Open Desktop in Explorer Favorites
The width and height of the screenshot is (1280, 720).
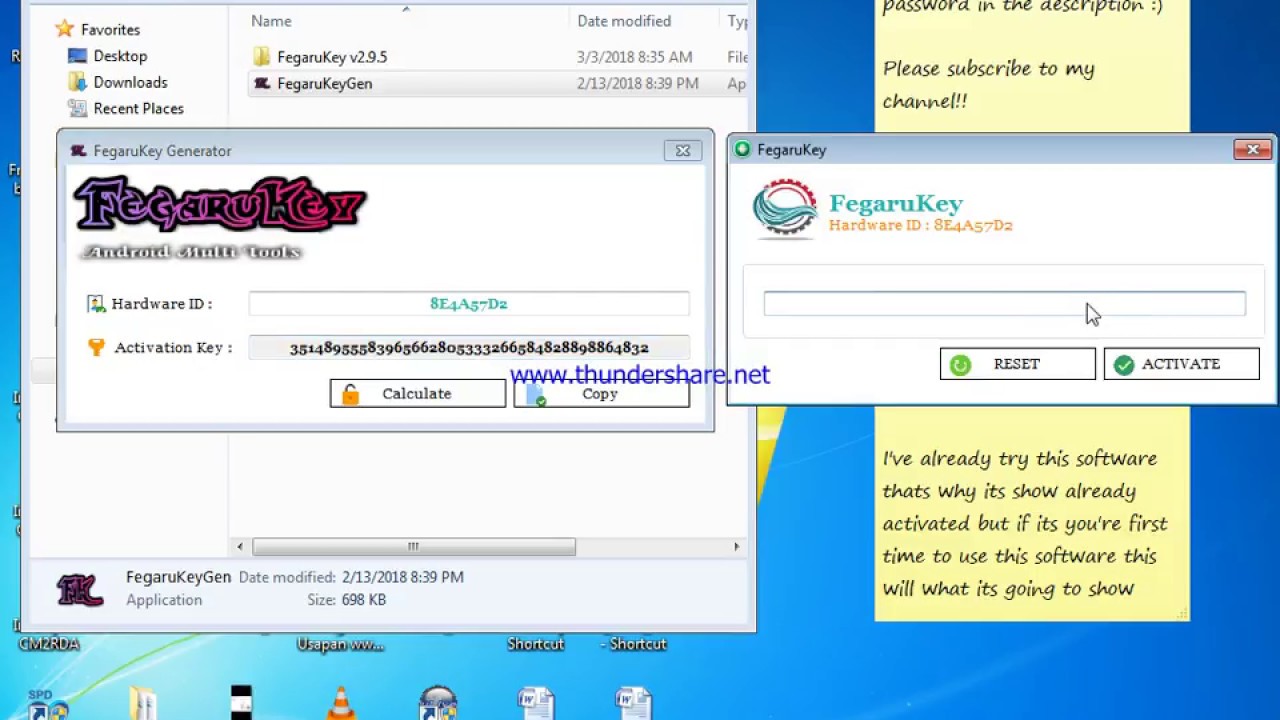120,56
